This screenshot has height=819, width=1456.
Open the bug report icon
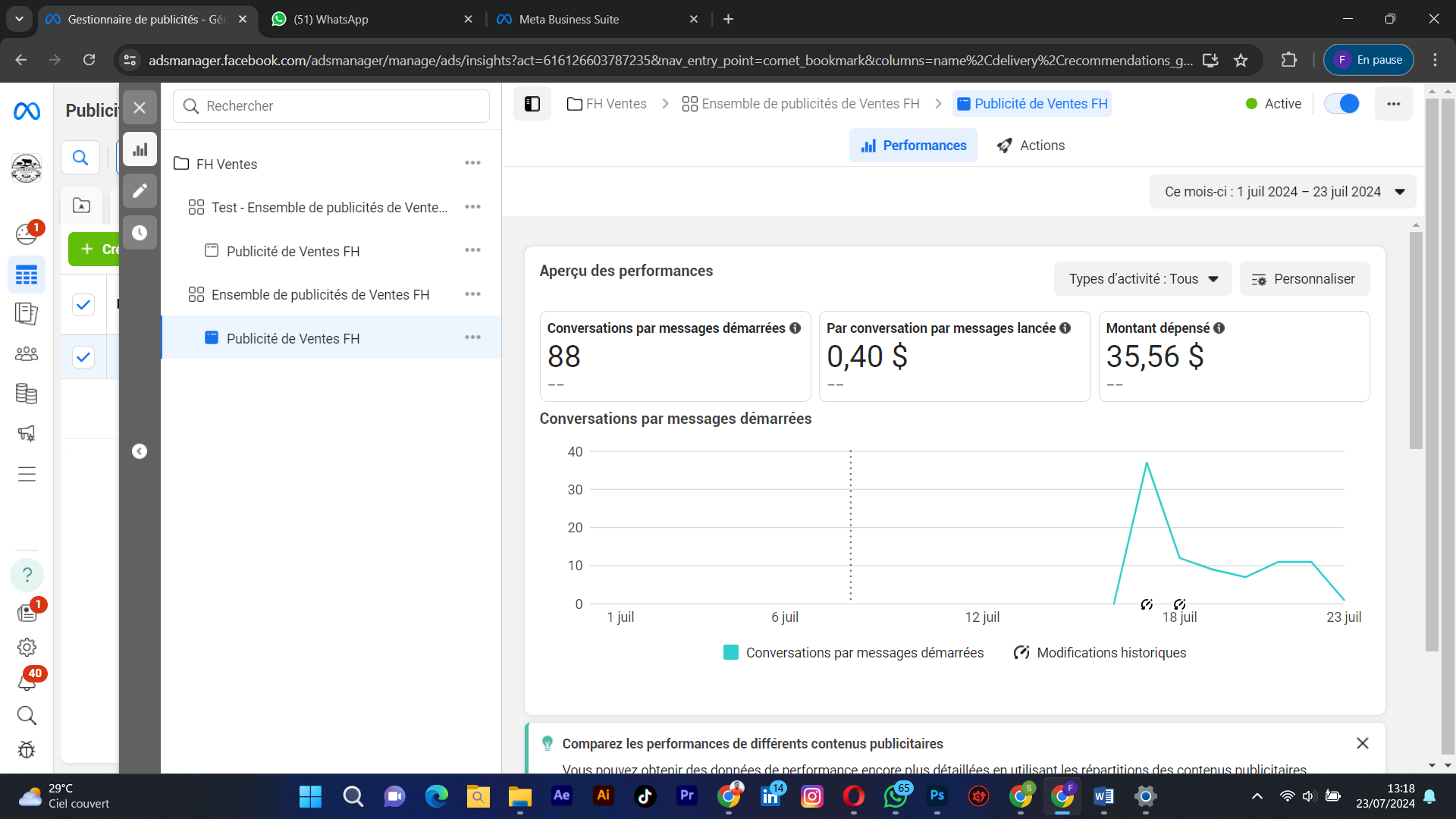coord(27,750)
